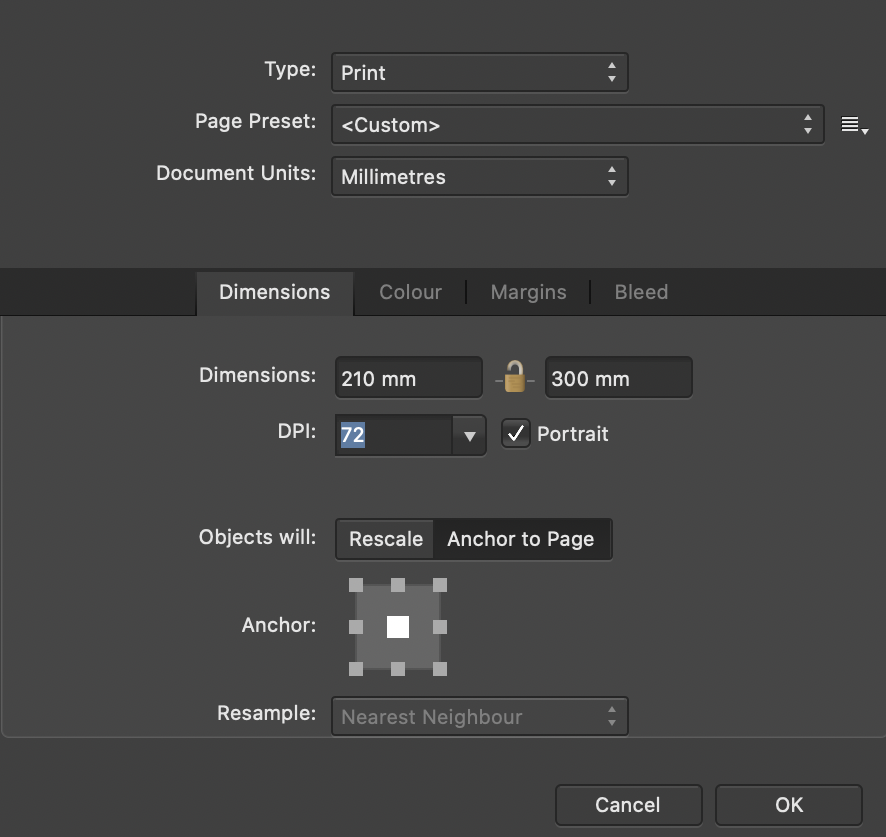Select Rescale for objects
Screen dimensions: 886x837
pyautogui.click(x=385, y=539)
